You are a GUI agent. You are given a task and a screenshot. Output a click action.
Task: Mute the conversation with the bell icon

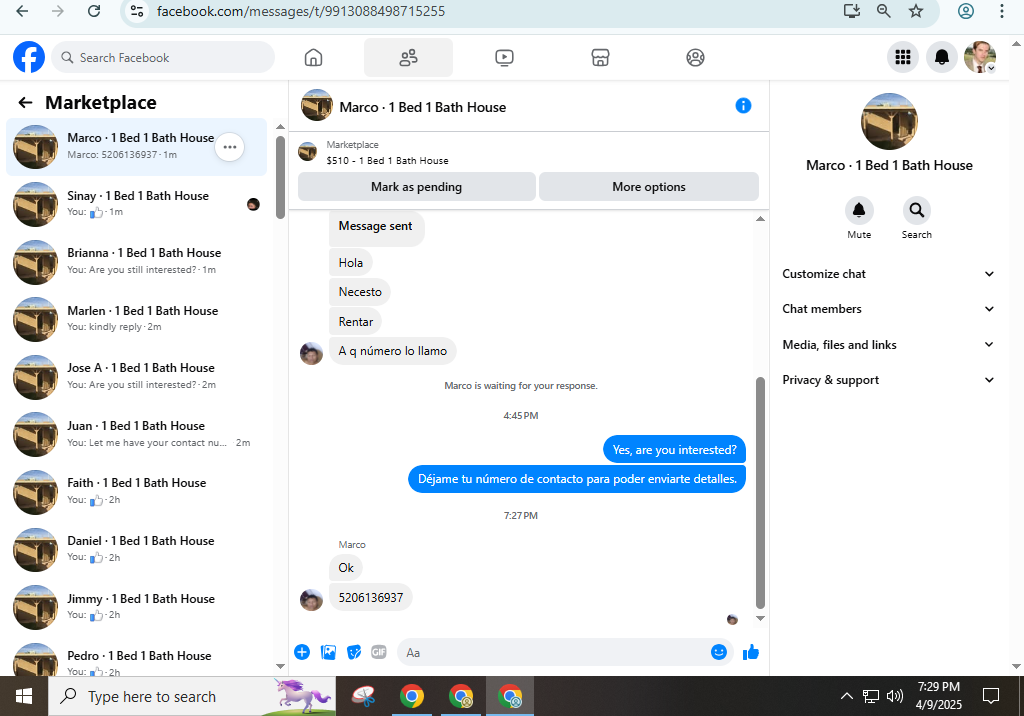859,210
